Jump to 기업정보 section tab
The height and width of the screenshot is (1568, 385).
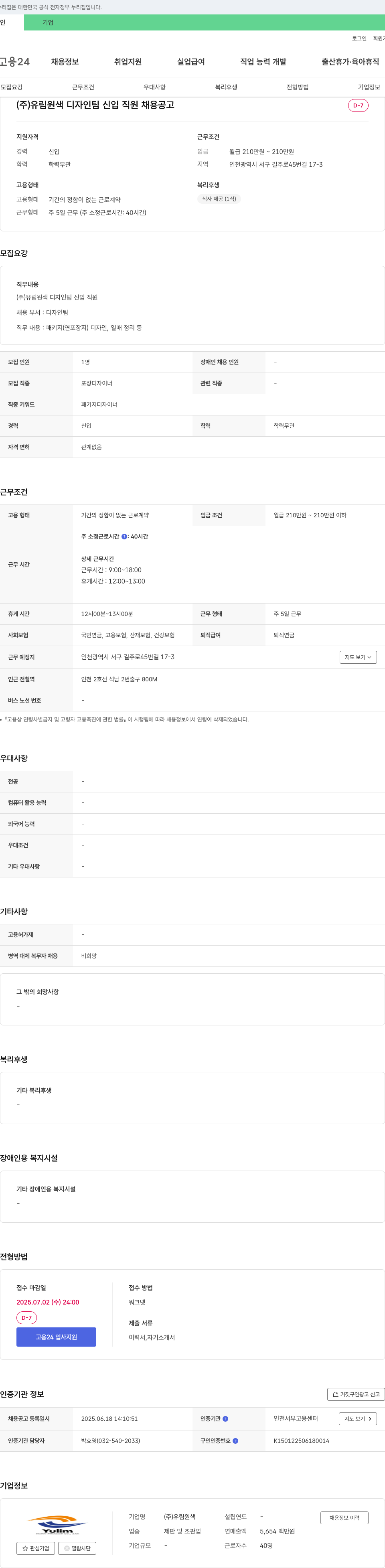click(x=369, y=87)
